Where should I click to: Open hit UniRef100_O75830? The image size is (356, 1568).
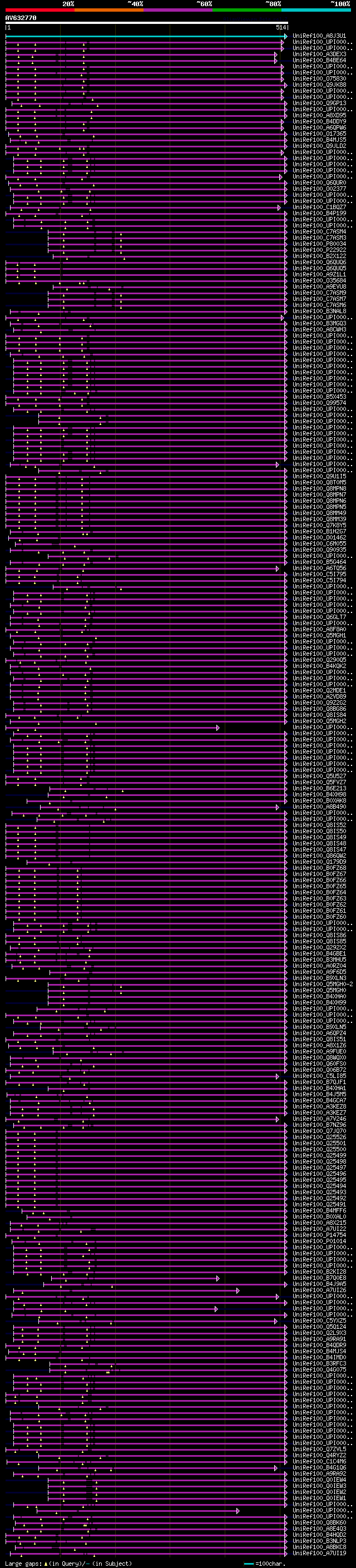point(319,78)
